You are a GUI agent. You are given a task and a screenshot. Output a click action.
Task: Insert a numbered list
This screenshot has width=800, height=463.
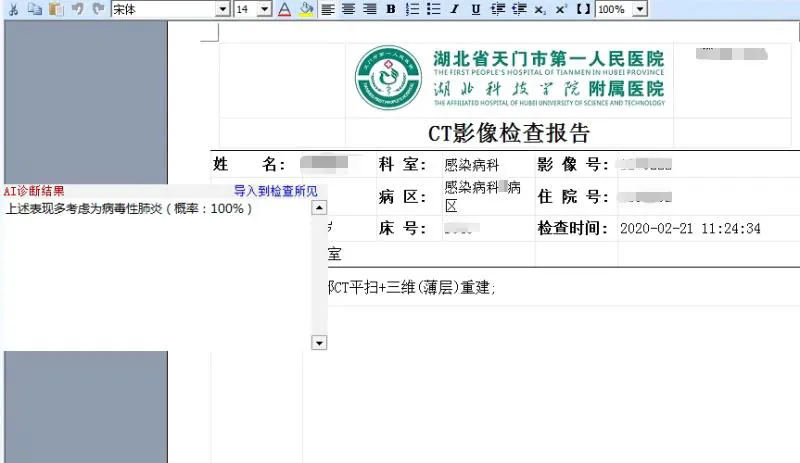point(412,9)
